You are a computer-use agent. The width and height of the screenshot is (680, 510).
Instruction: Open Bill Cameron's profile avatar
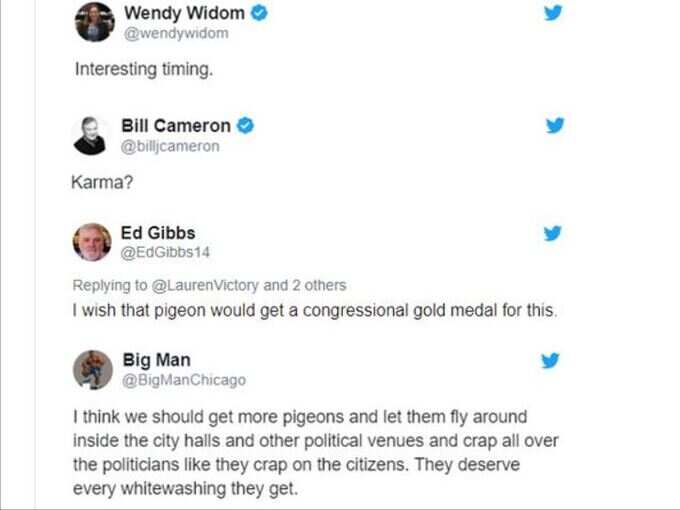pos(90,136)
